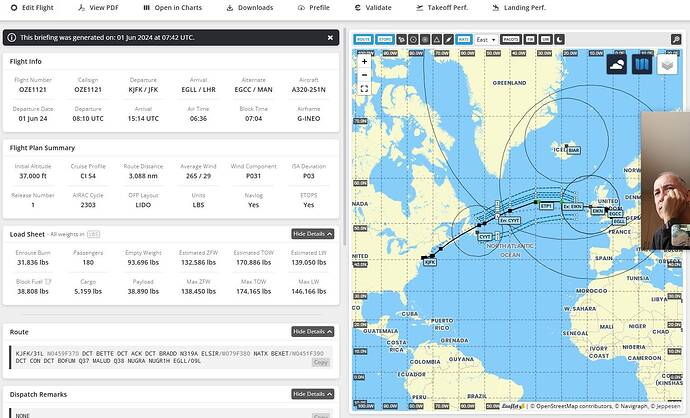Viewport: 690px width, 418px height.
Task: Open the map style chart button
Action: pyautogui.click(x=642, y=64)
